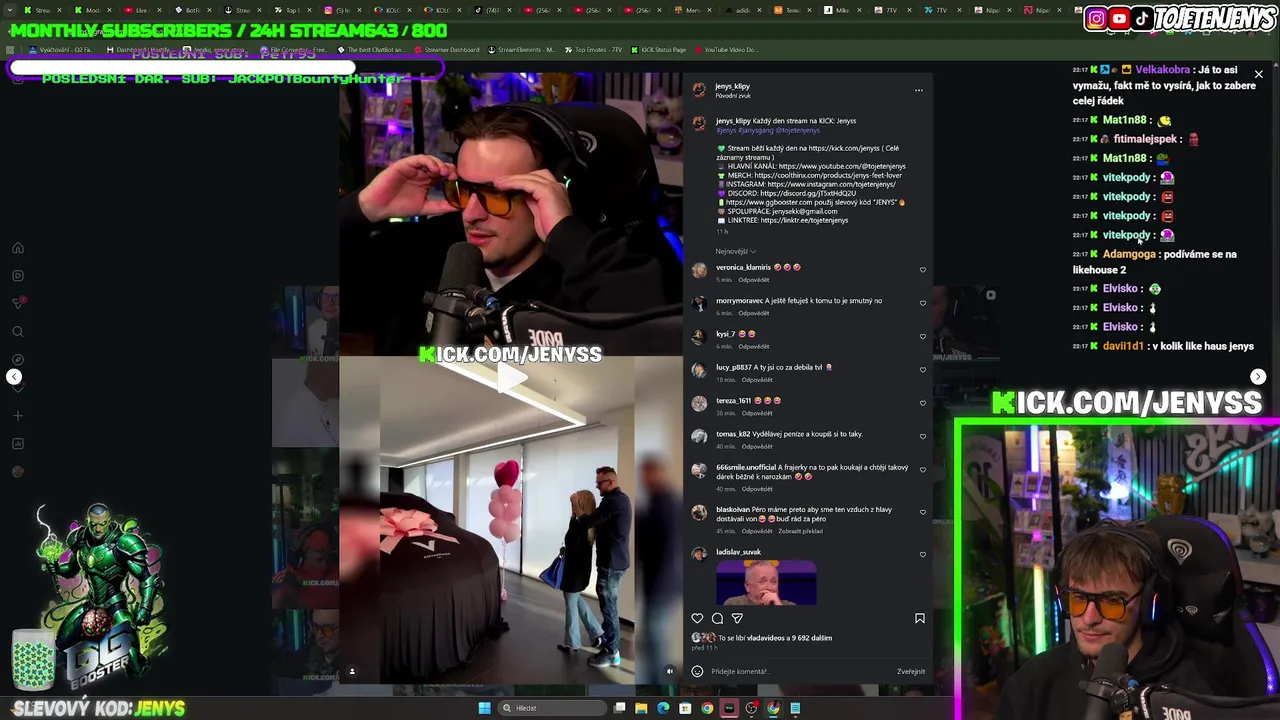Reply to morrymoravec comment
This screenshot has width=1280, height=720.
click(754, 313)
